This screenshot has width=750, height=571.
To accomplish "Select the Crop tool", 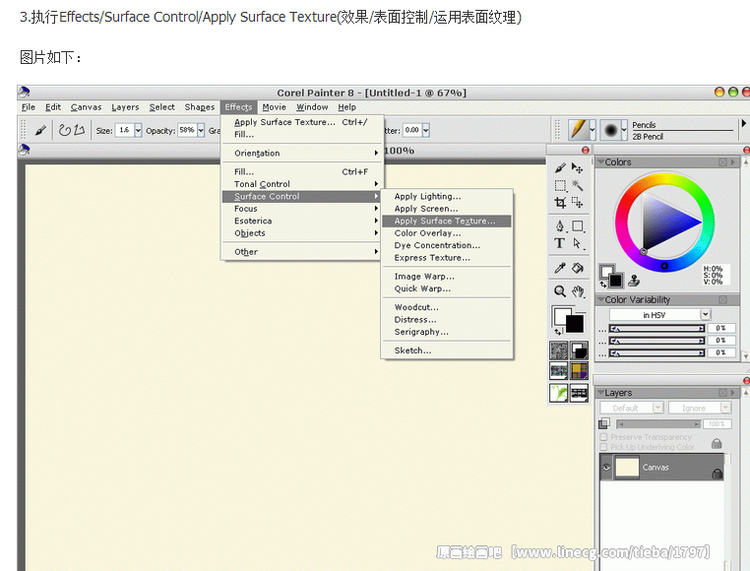I will (560, 203).
